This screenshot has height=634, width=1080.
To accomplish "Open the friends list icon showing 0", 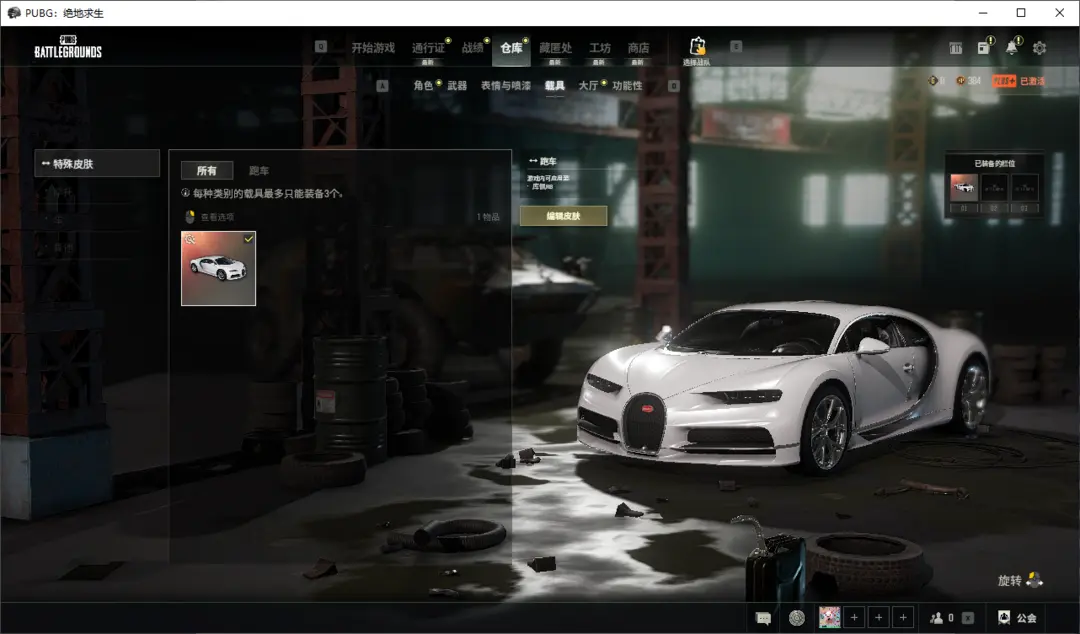I will [x=941, y=618].
